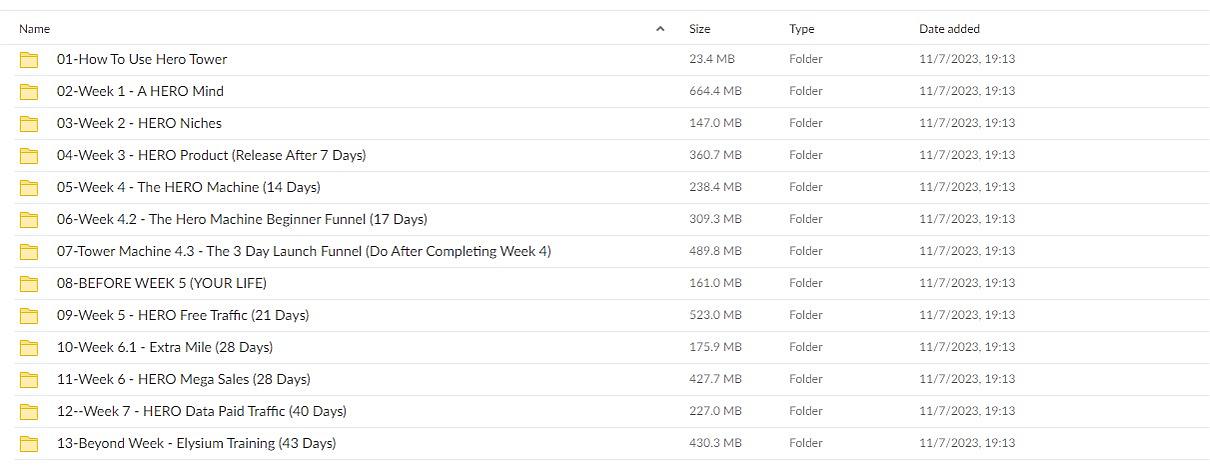Click the folder icon for 08-BEFORE WEEK 5
1210x466 pixels.
pyautogui.click(x=29, y=284)
